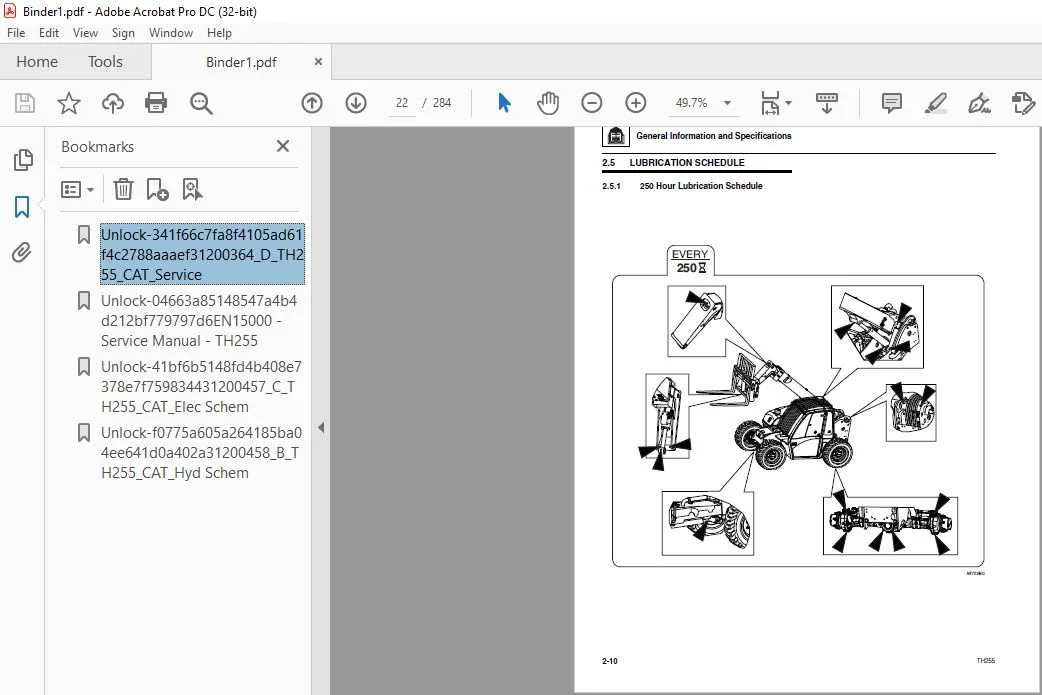The height and width of the screenshot is (695, 1042).
Task: Click the Save file icon
Action: coord(25,103)
